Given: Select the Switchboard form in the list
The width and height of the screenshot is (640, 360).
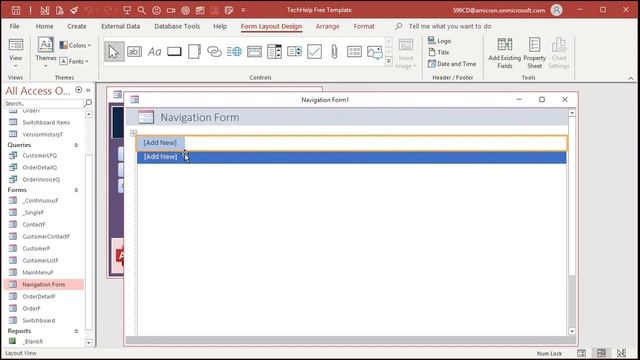Looking at the screenshot, I should pos(38,320).
